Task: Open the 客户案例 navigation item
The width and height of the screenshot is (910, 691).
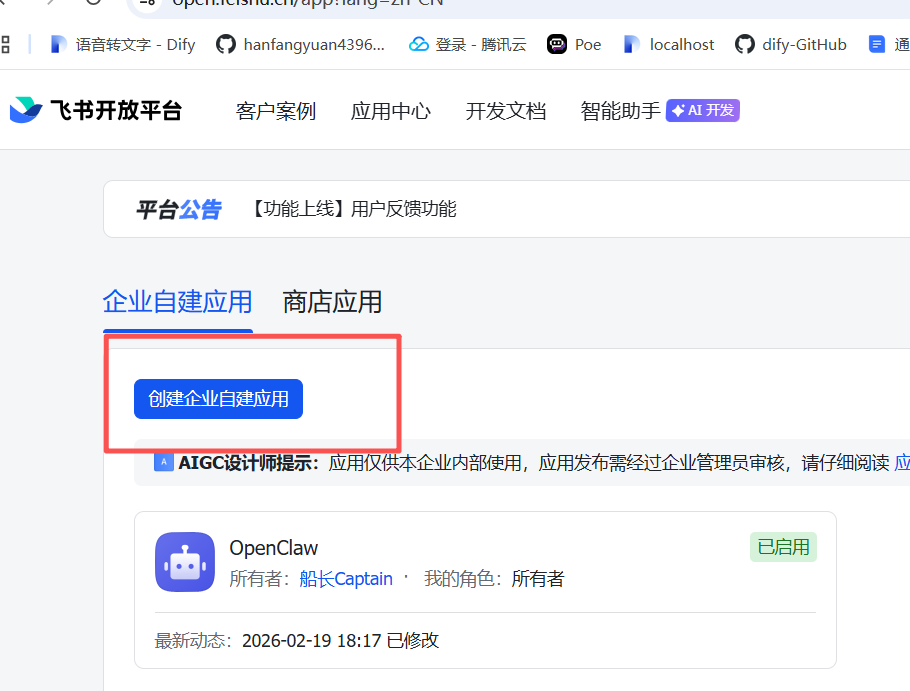Action: click(x=276, y=111)
